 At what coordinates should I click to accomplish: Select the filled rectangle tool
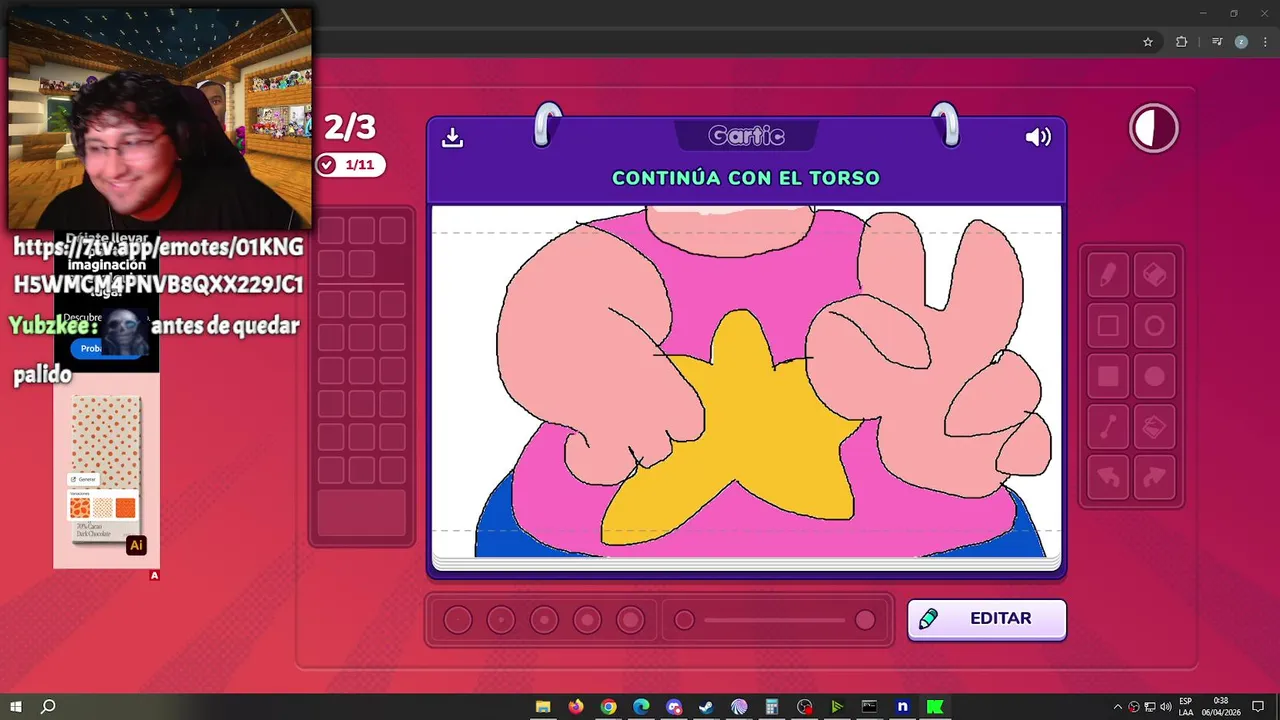[x=1108, y=377]
